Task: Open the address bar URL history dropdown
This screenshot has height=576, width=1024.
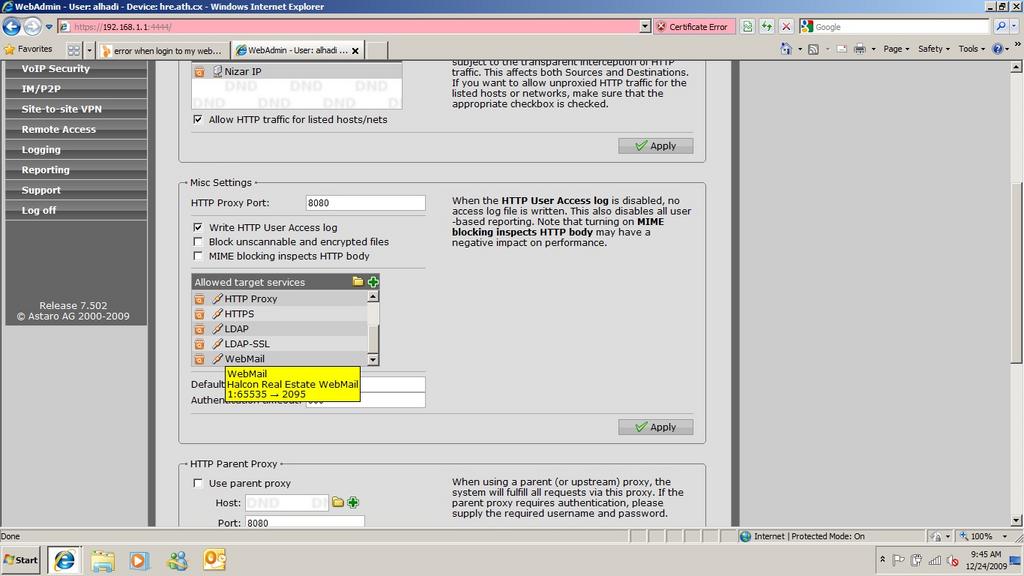Action: tap(645, 27)
